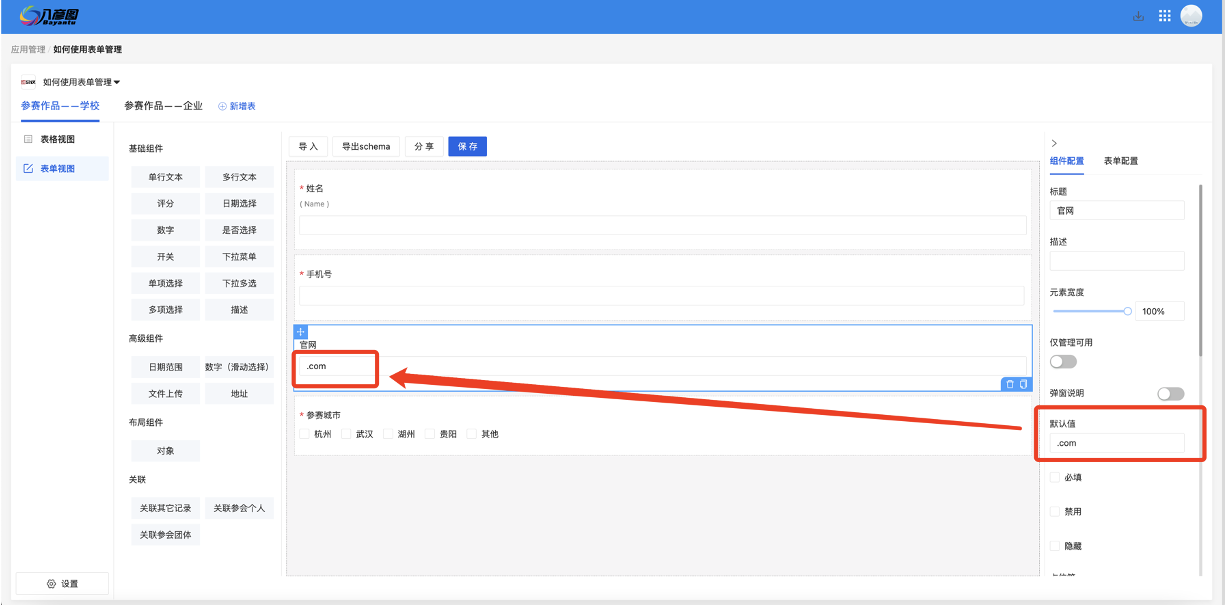The image size is (1226, 606).
Task: Open the apps grid icon
Action: [x=1164, y=16]
